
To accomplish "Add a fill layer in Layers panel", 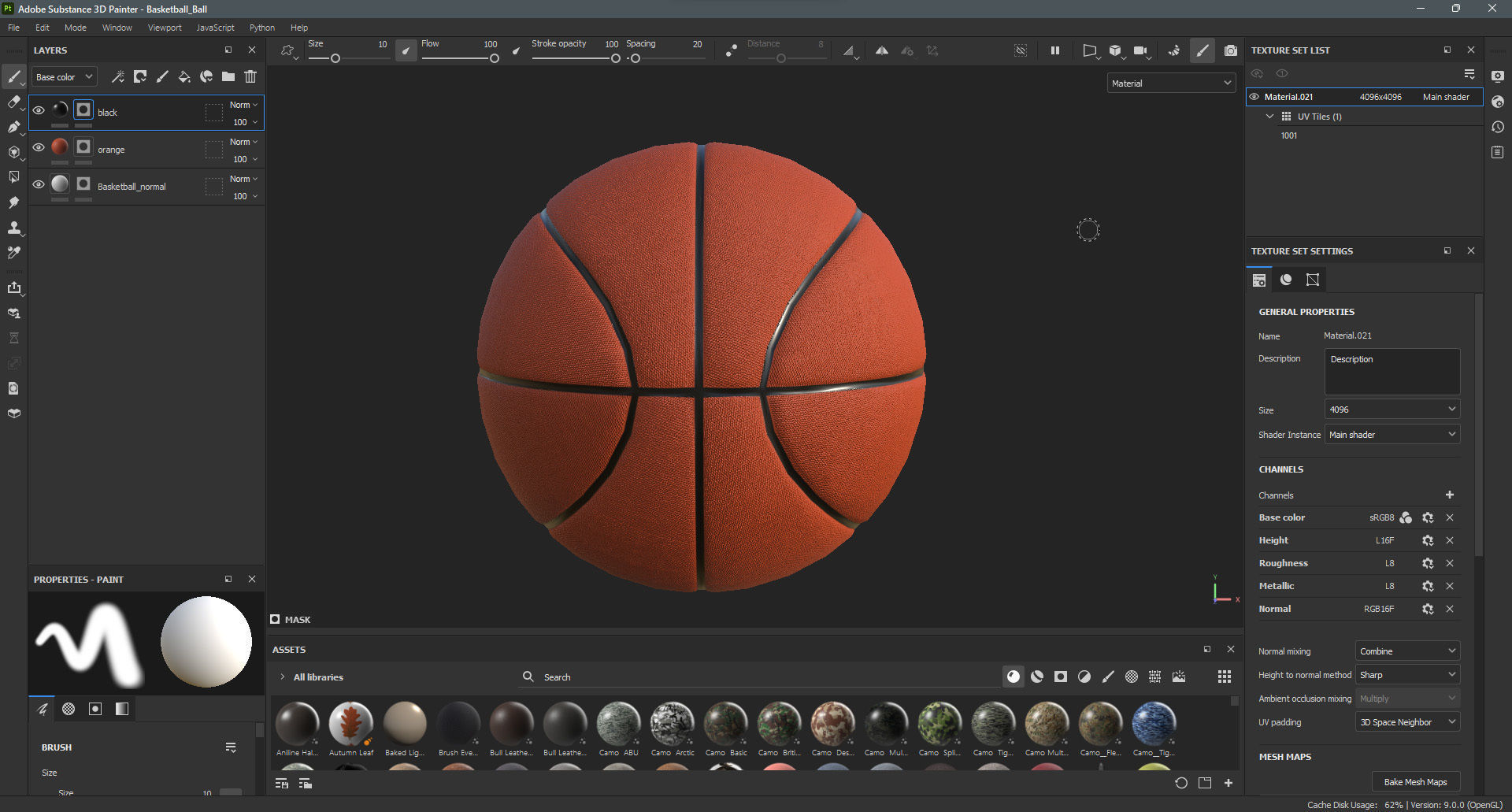I will (184, 76).
